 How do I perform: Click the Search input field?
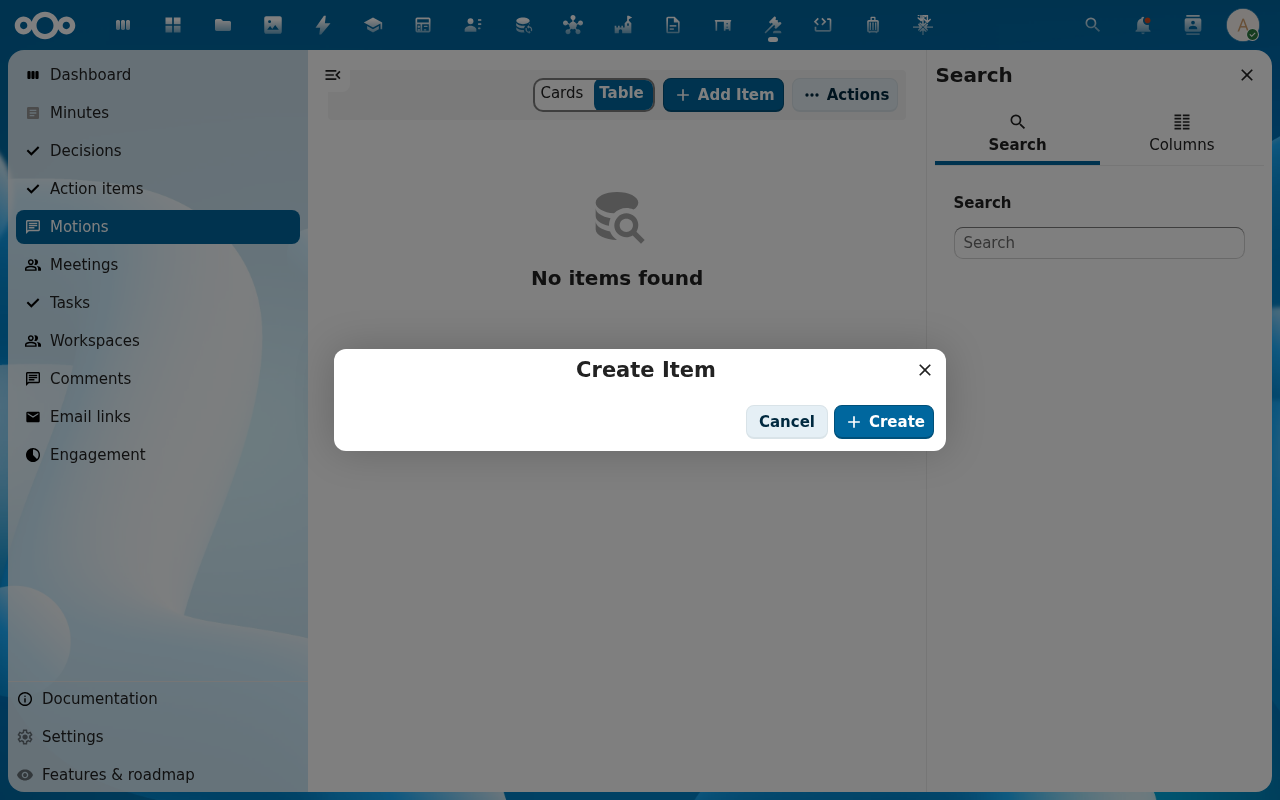(x=1099, y=243)
